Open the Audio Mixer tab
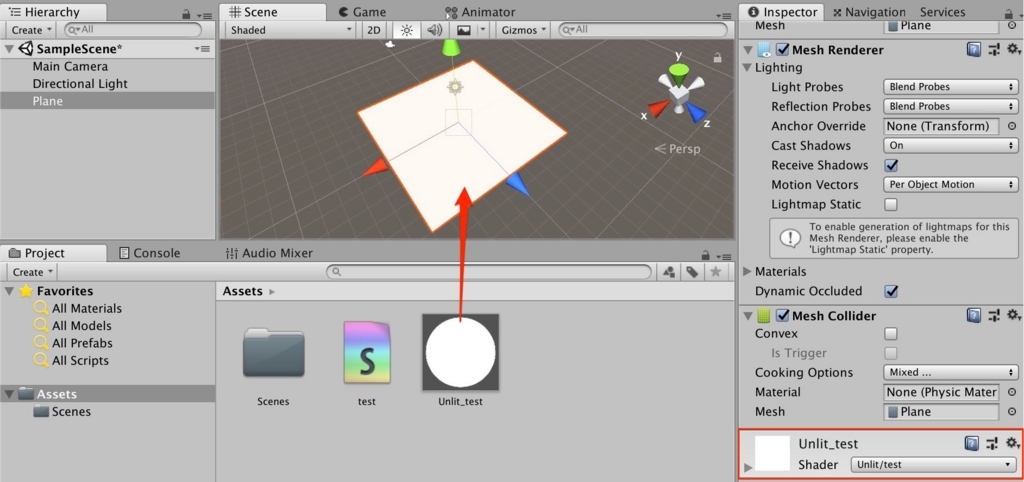The width and height of the screenshot is (1024, 482). click(269, 253)
